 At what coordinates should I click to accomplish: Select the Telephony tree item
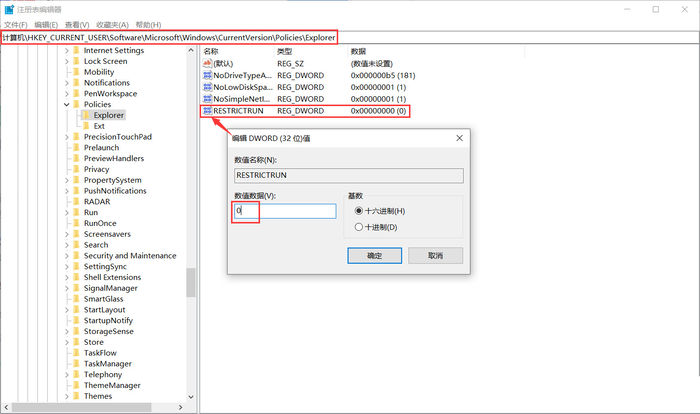click(x=103, y=375)
